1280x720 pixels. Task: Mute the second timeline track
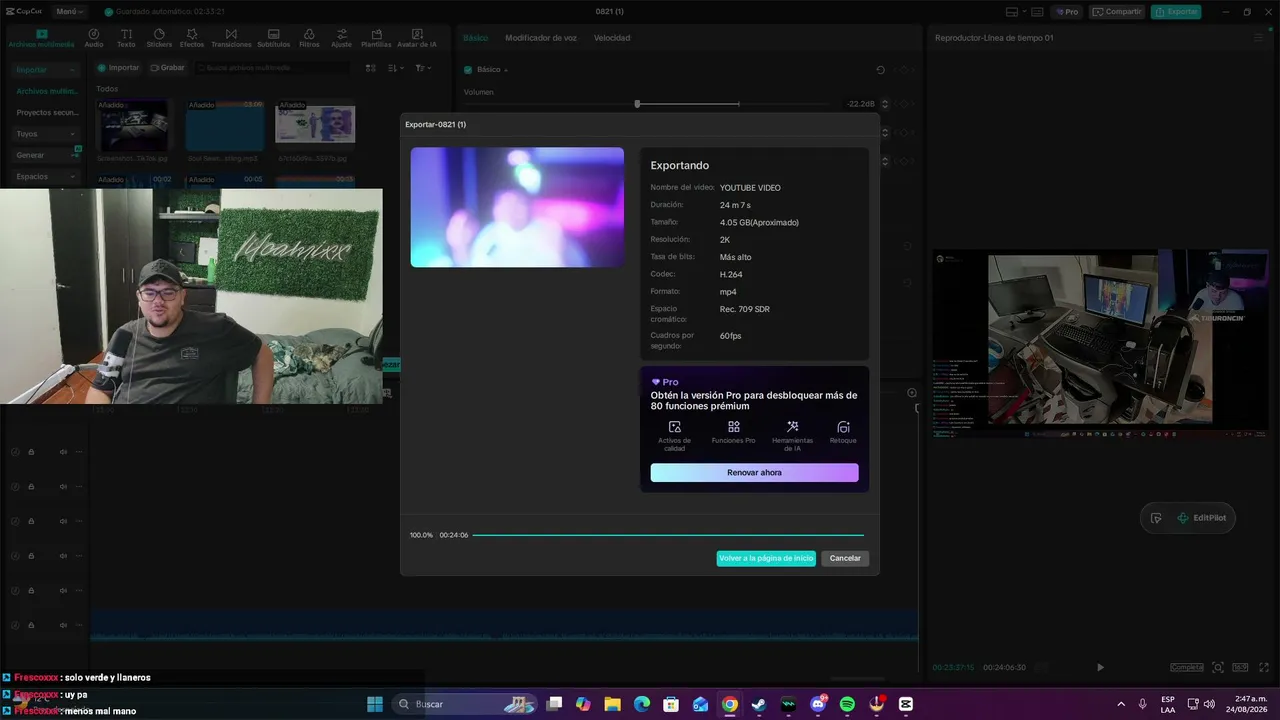click(63, 487)
